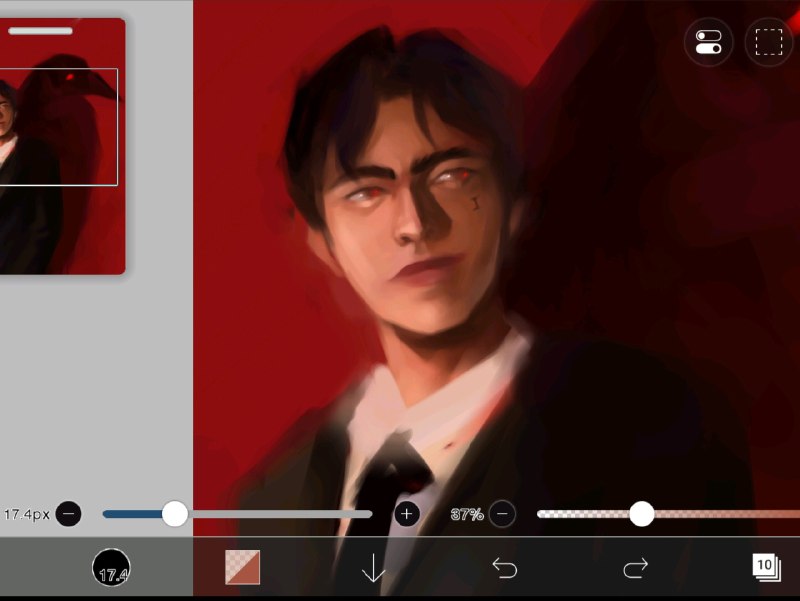This screenshot has width=800, height=601.
Task: Open the dashed-square selection tool
Action: 769,42
